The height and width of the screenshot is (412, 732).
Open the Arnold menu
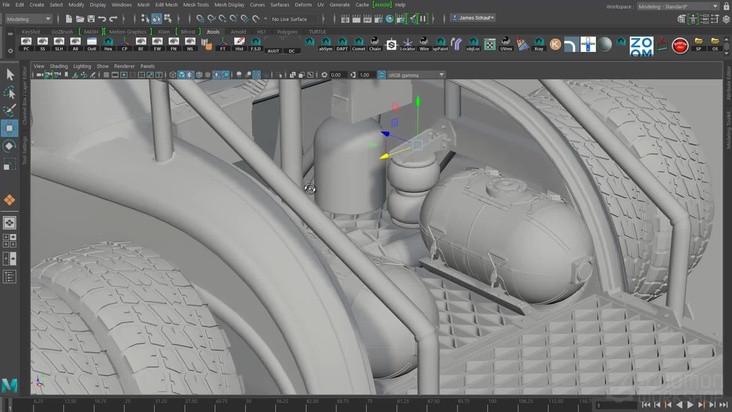point(382,5)
